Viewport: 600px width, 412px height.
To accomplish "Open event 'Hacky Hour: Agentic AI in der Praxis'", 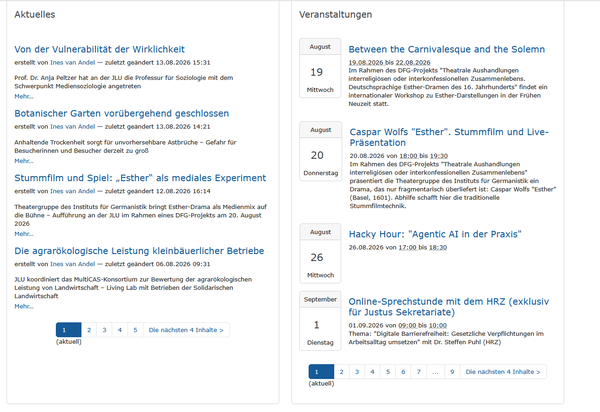I will [435, 234].
